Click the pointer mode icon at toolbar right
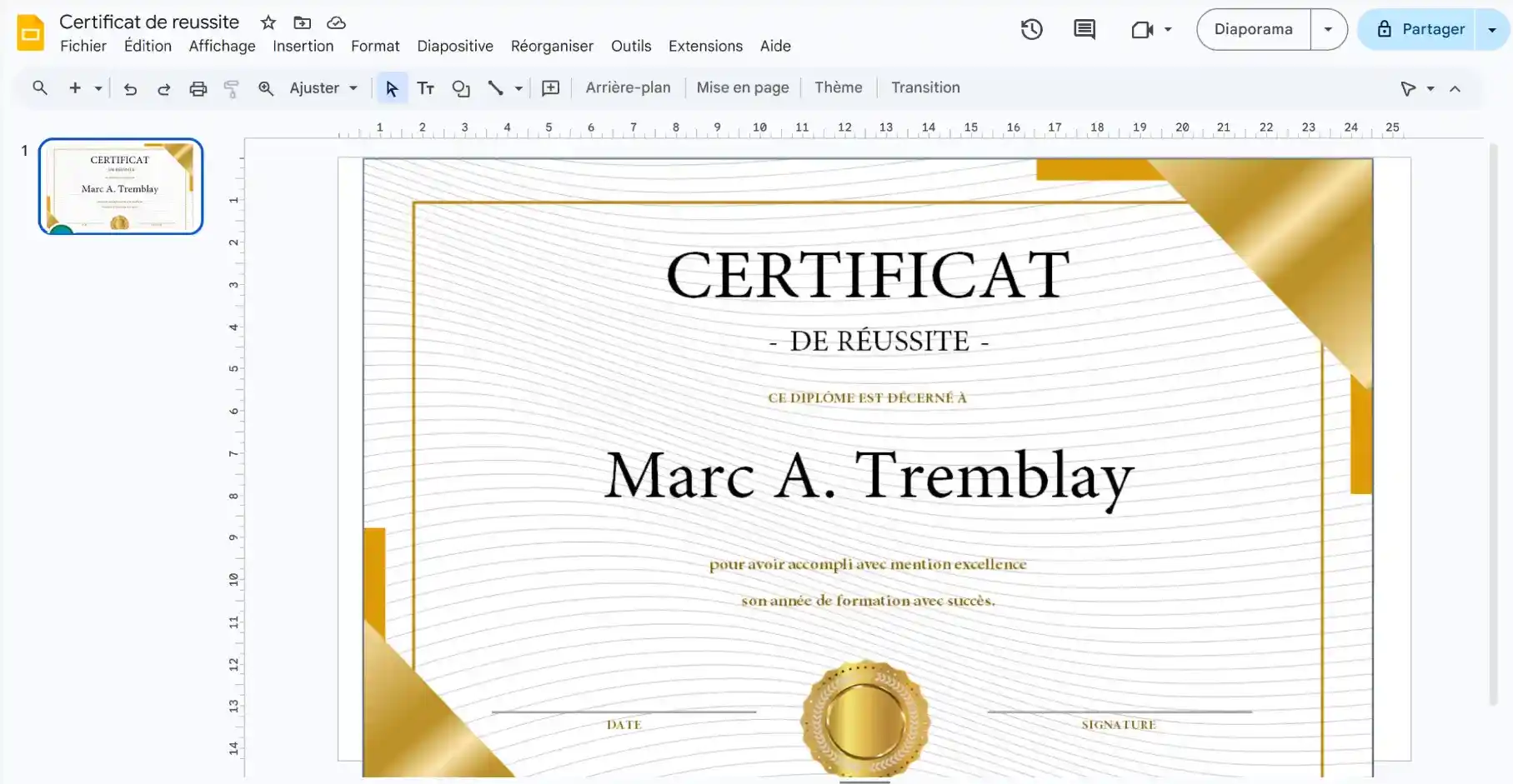 point(1408,88)
